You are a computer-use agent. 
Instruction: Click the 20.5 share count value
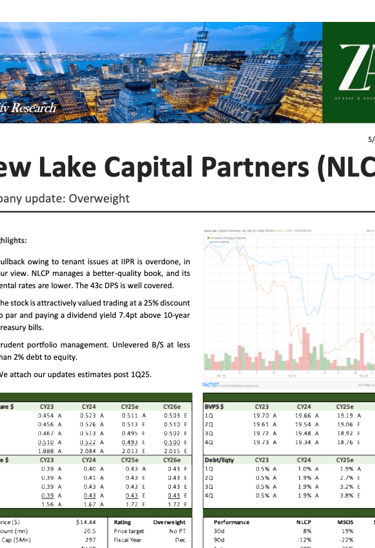click(x=90, y=531)
